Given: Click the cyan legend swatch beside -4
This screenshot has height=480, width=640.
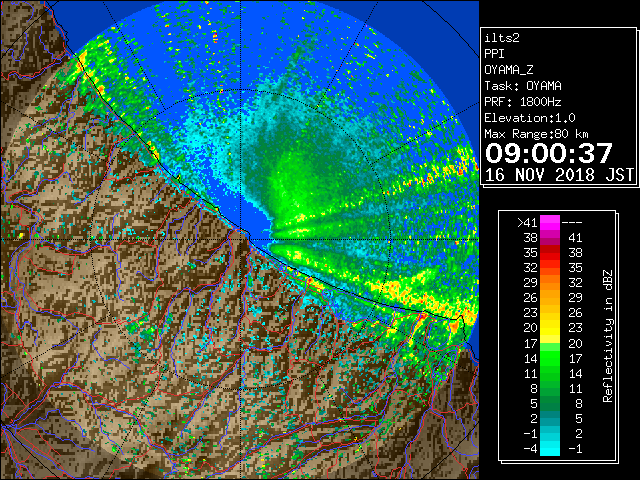Looking at the screenshot, I should coord(550,448).
